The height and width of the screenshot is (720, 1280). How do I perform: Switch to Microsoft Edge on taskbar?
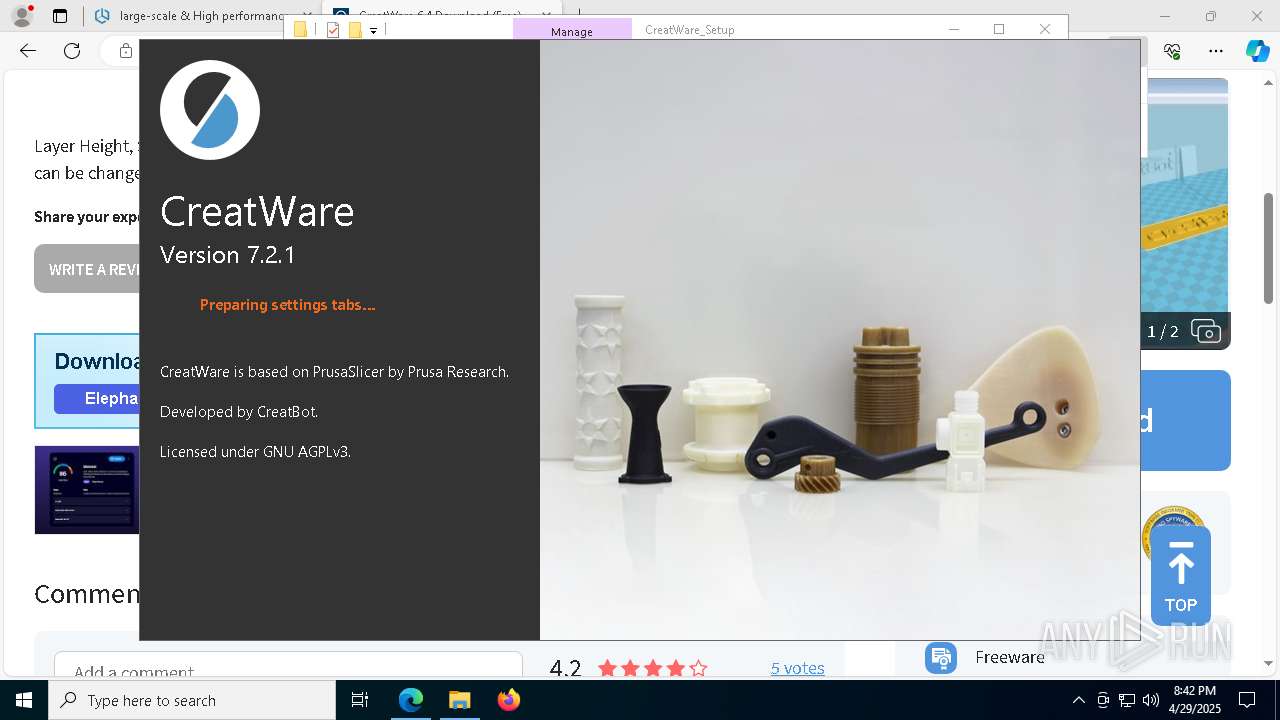[x=411, y=700]
